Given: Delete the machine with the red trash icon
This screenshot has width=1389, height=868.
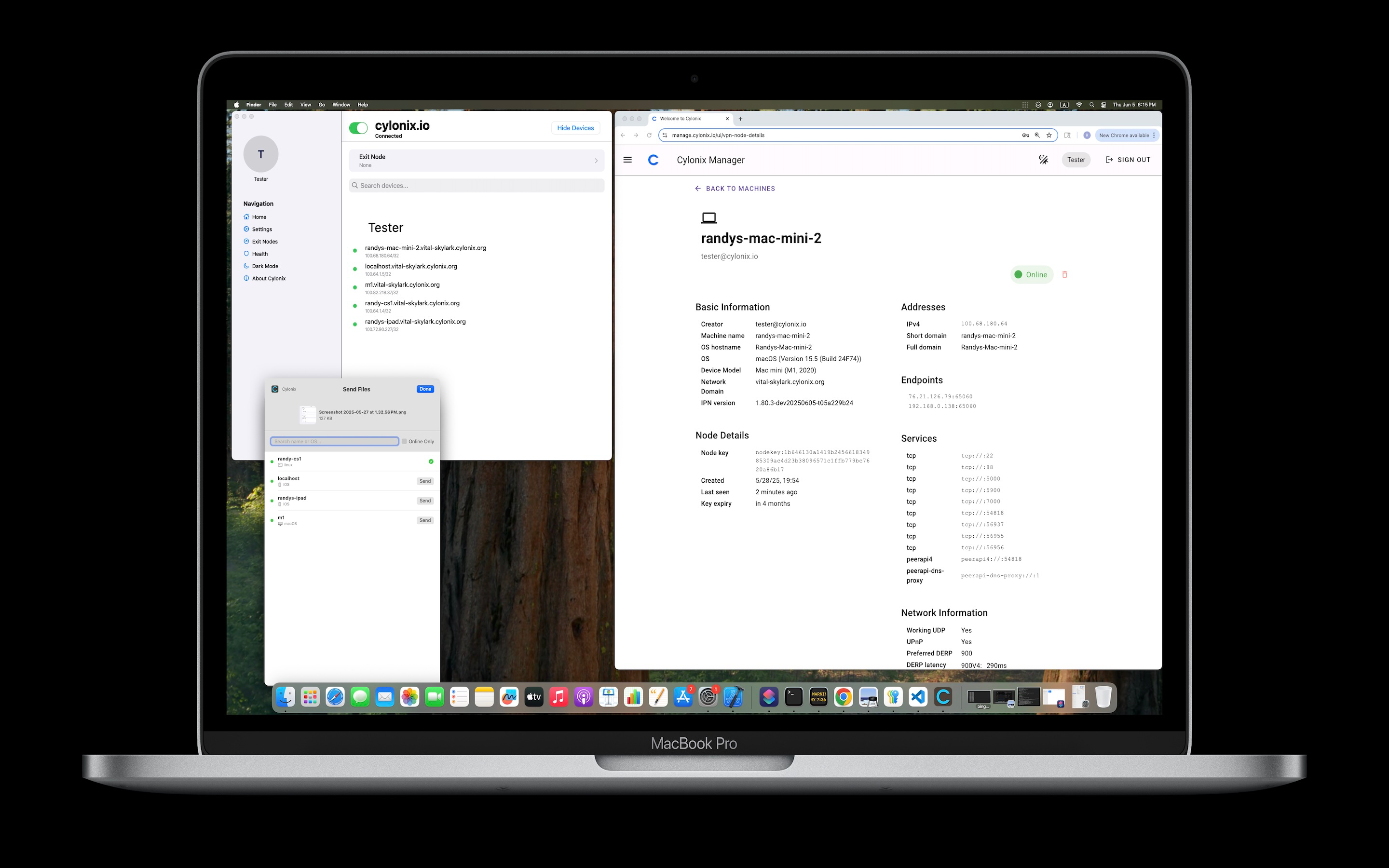Looking at the screenshot, I should pos(1065,274).
